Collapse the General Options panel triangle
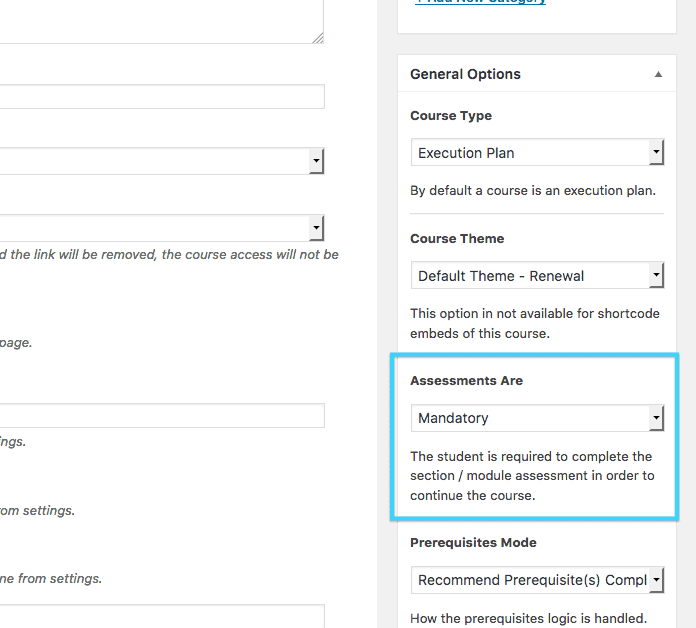Image resolution: width=696 pixels, height=628 pixels. click(658, 75)
